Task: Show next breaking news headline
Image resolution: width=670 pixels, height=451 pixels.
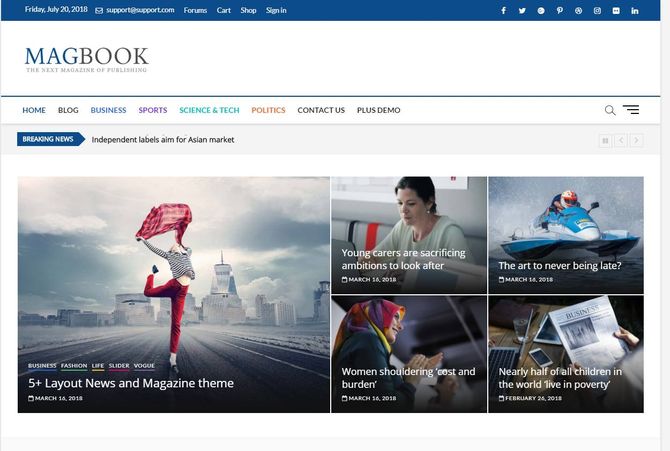Action: coord(636,140)
